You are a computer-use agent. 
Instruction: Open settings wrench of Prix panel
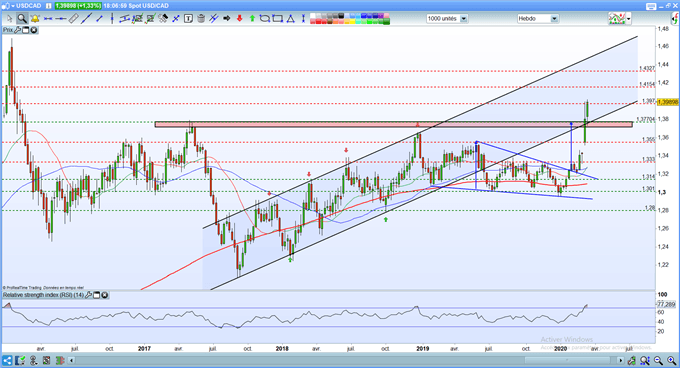click(x=18, y=30)
